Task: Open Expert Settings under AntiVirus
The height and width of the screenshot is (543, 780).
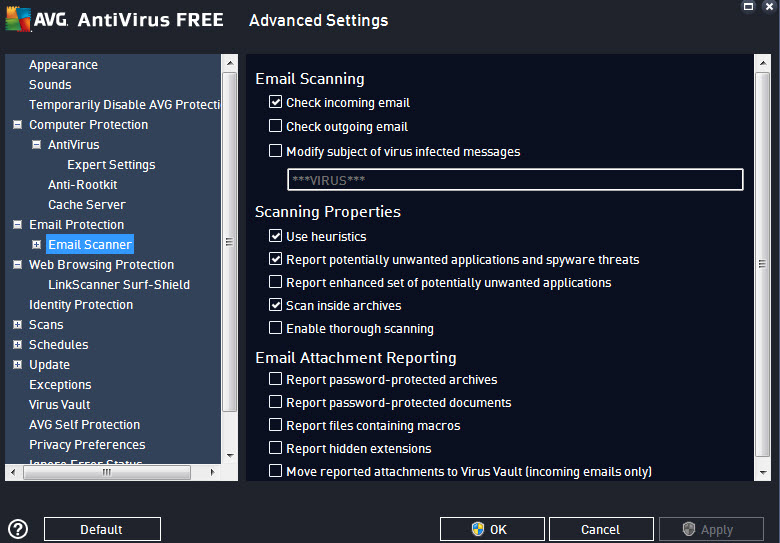Action: click(111, 165)
